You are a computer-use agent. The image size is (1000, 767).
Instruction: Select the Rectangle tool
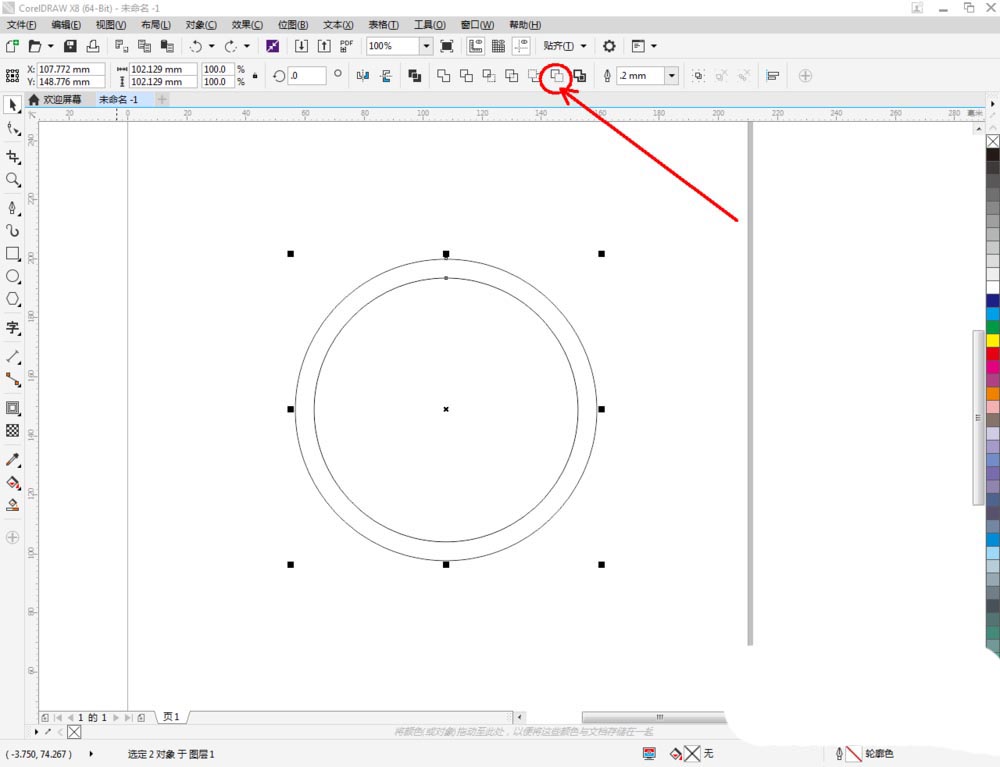13,254
